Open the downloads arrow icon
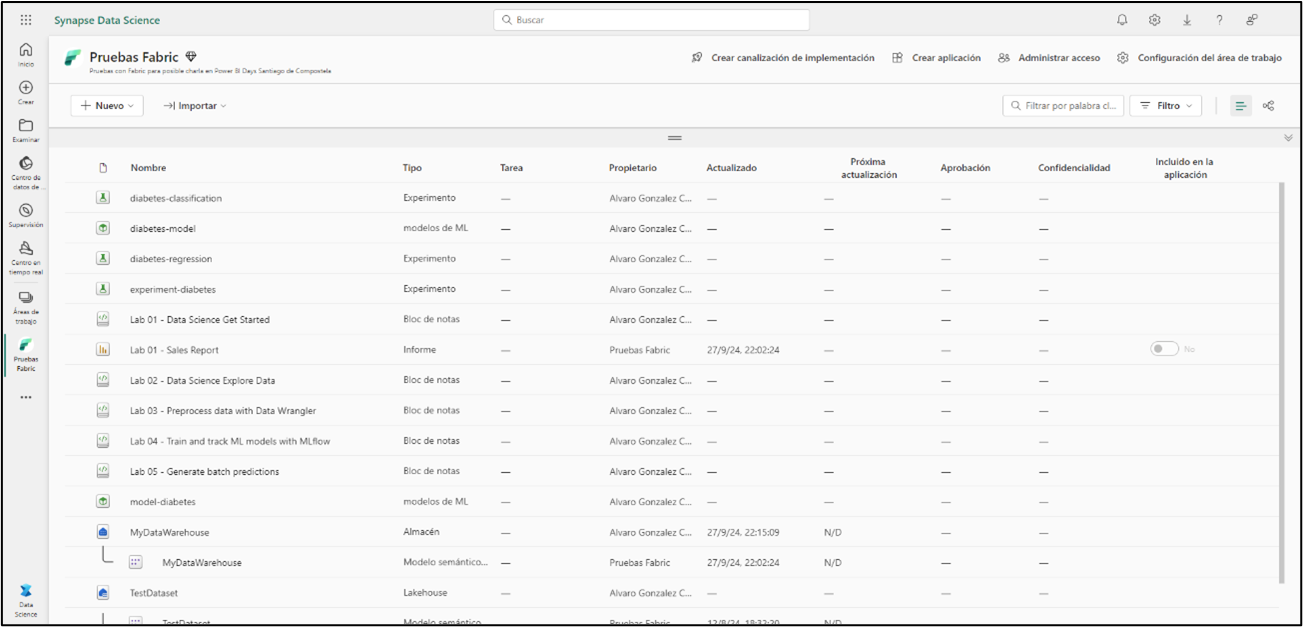Image resolution: width=1303 pixels, height=627 pixels. pos(1187,20)
